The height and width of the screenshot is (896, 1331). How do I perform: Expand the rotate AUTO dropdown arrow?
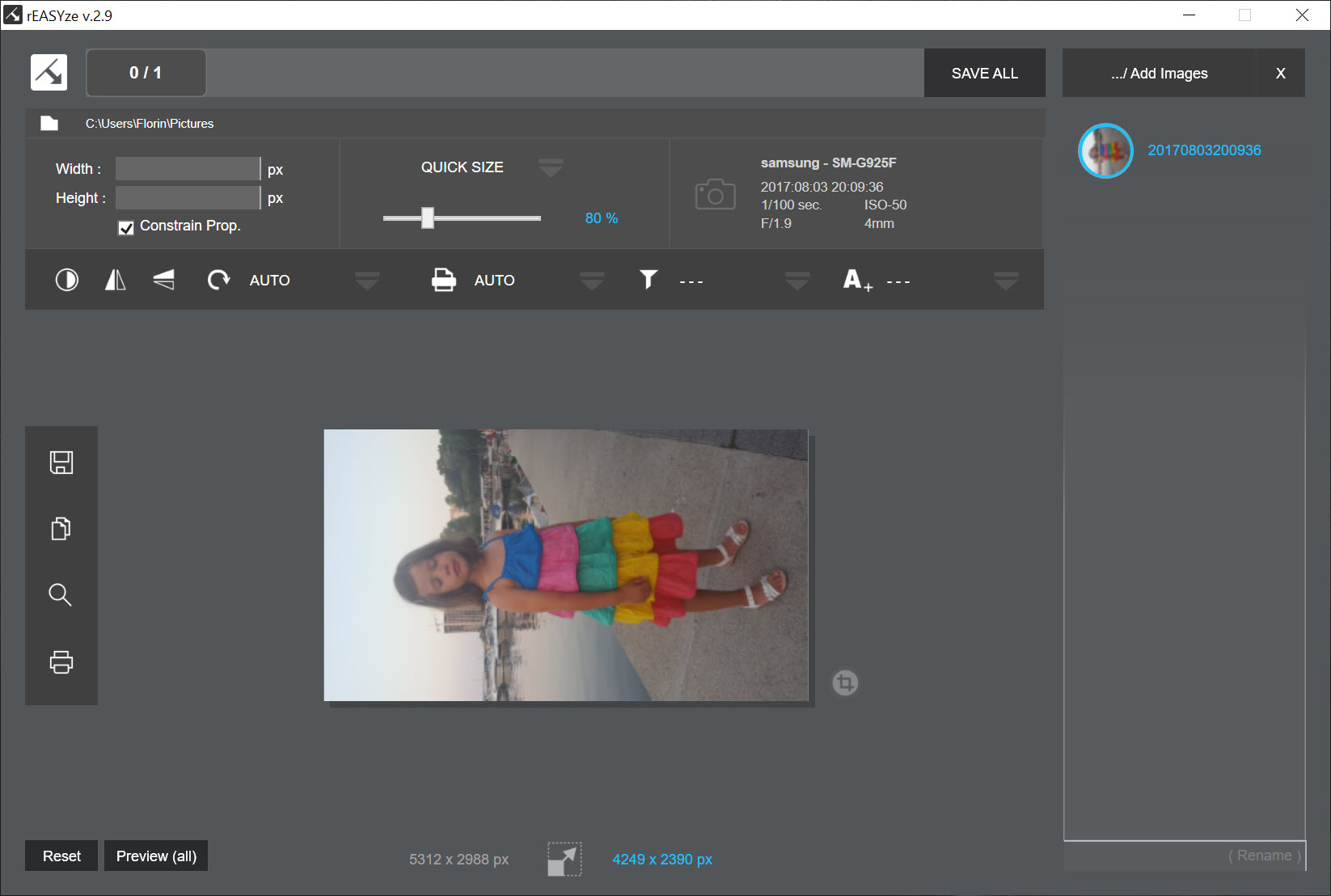click(x=367, y=281)
